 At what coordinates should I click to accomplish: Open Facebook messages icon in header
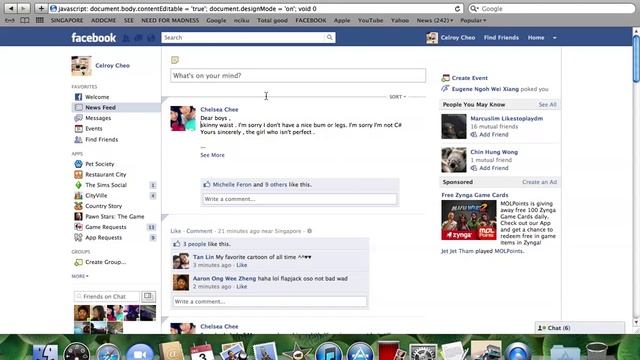139,38
